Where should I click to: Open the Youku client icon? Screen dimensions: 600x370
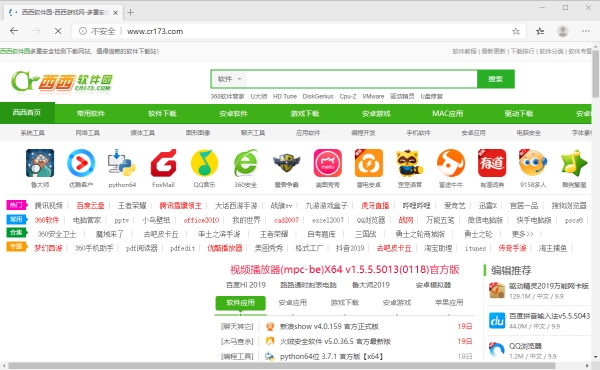pyautogui.click(x=81, y=163)
